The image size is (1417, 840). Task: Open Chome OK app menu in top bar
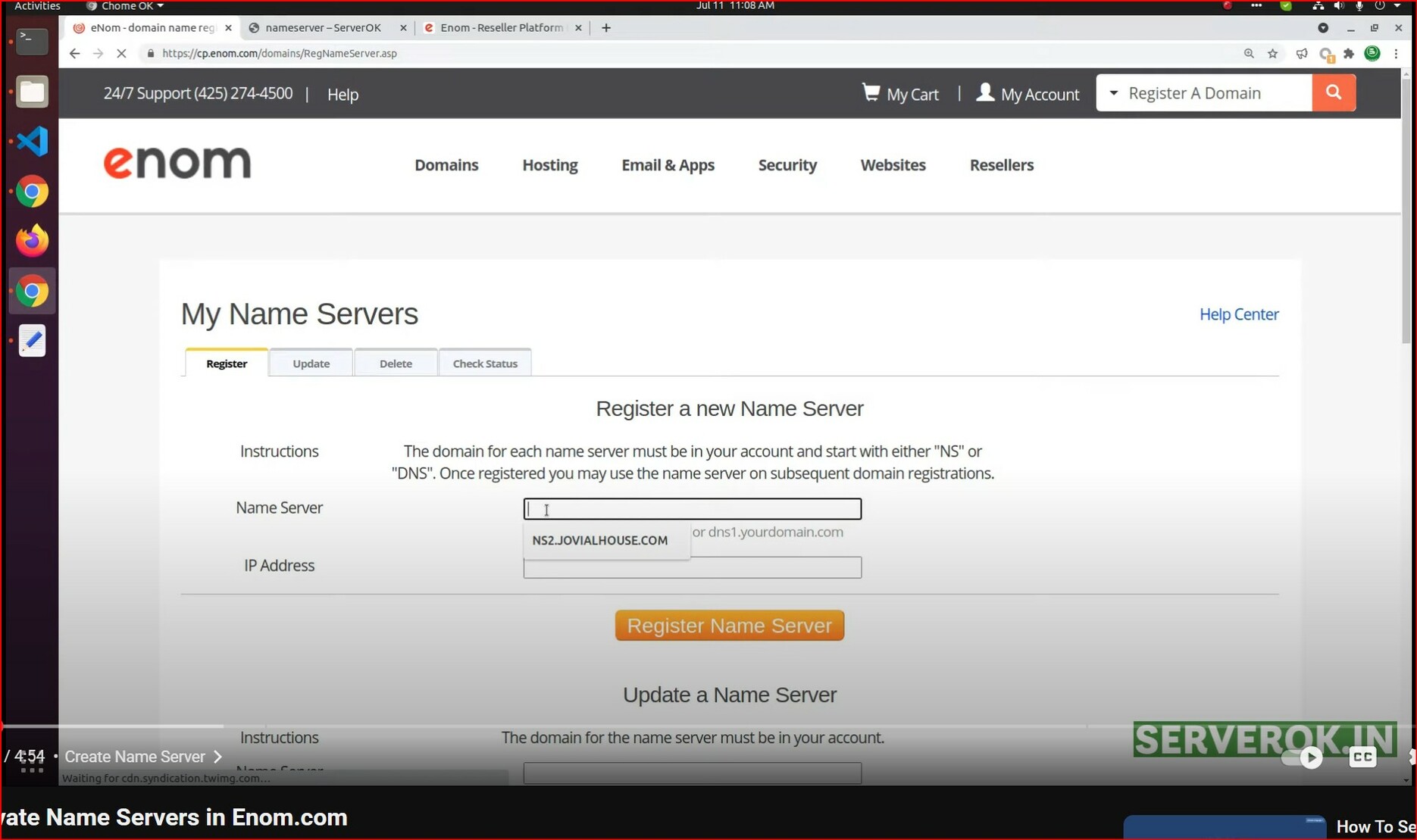125,6
